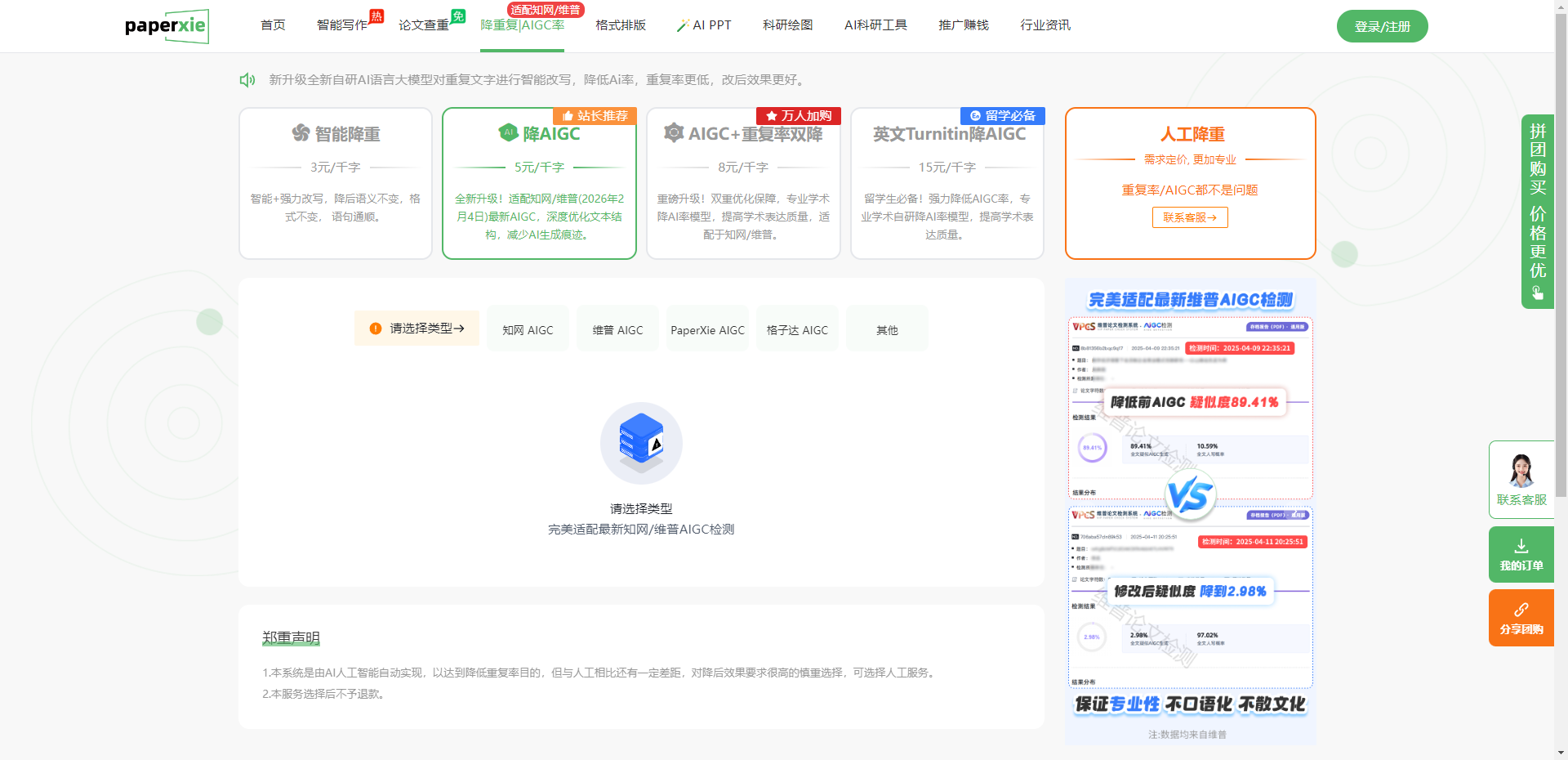
Task: Select the 智能降重 pricing card
Action: click(336, 184)
